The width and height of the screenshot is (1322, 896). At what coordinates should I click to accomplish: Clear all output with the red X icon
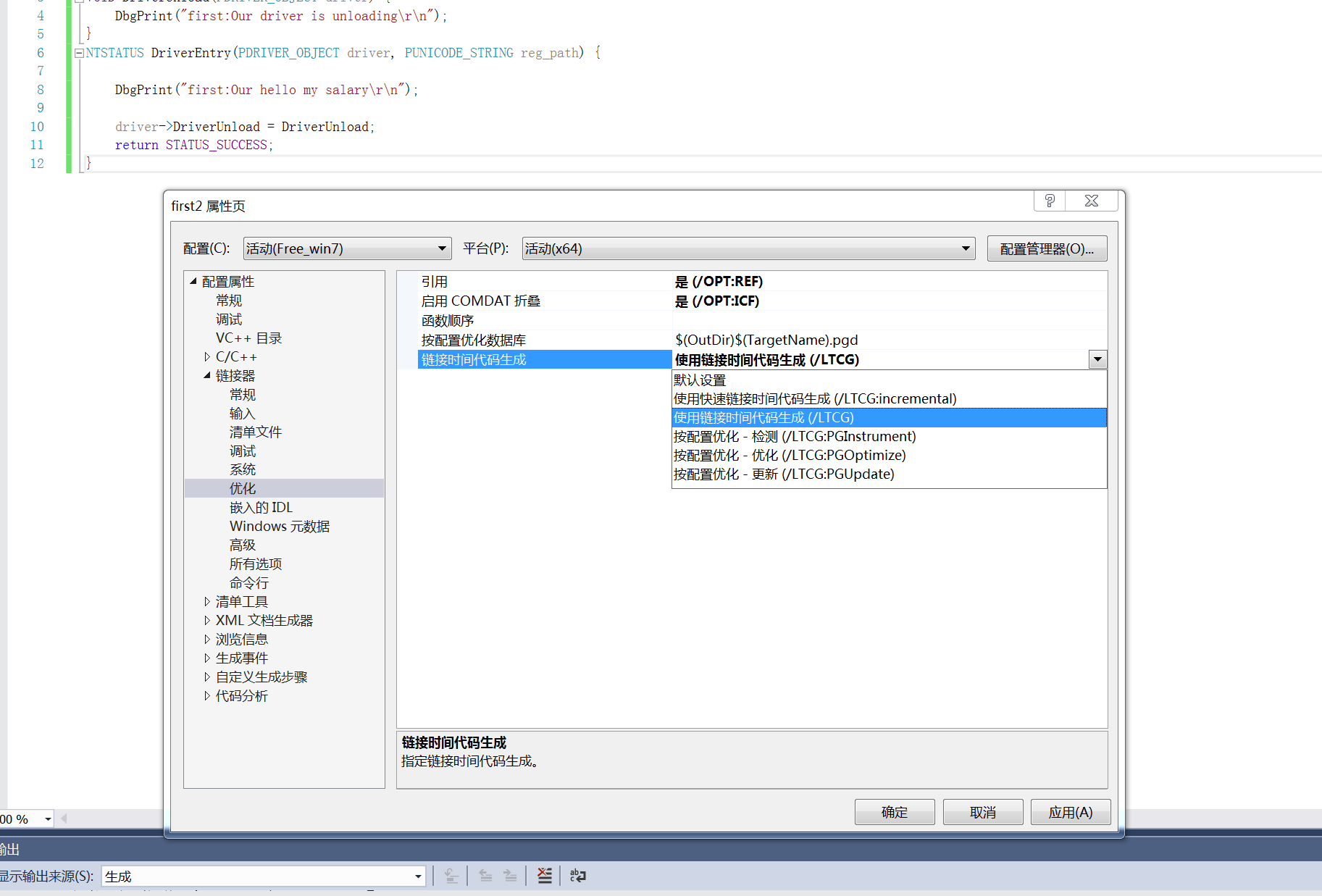tap(545, 875)
